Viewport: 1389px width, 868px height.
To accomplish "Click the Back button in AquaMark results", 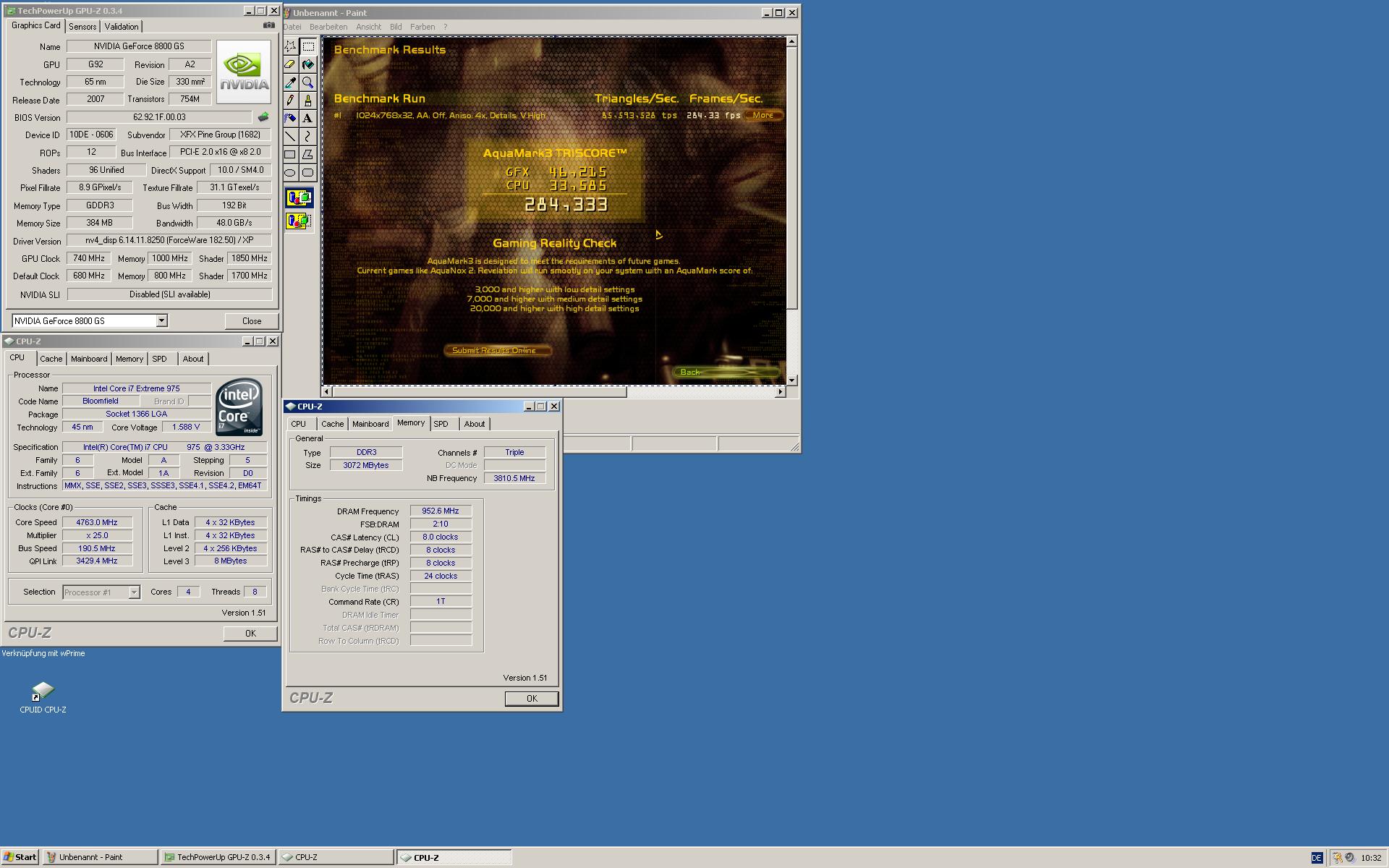I will tap(726, 372).
